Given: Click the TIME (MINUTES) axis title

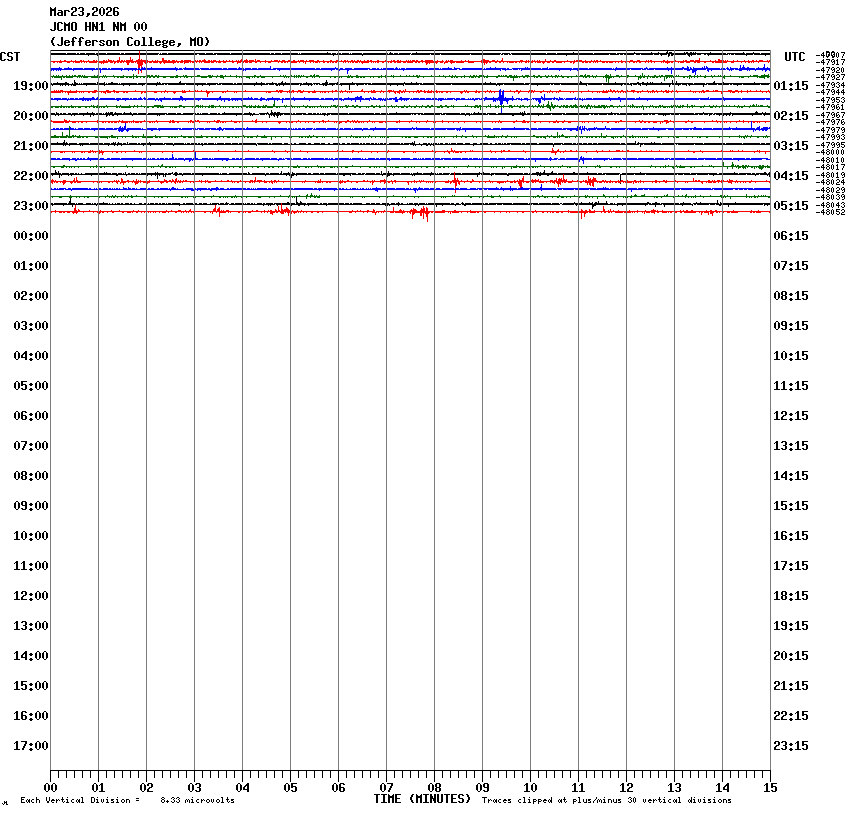Looking at the screenshot, I should pyautogui.click(x=422, y=799).
